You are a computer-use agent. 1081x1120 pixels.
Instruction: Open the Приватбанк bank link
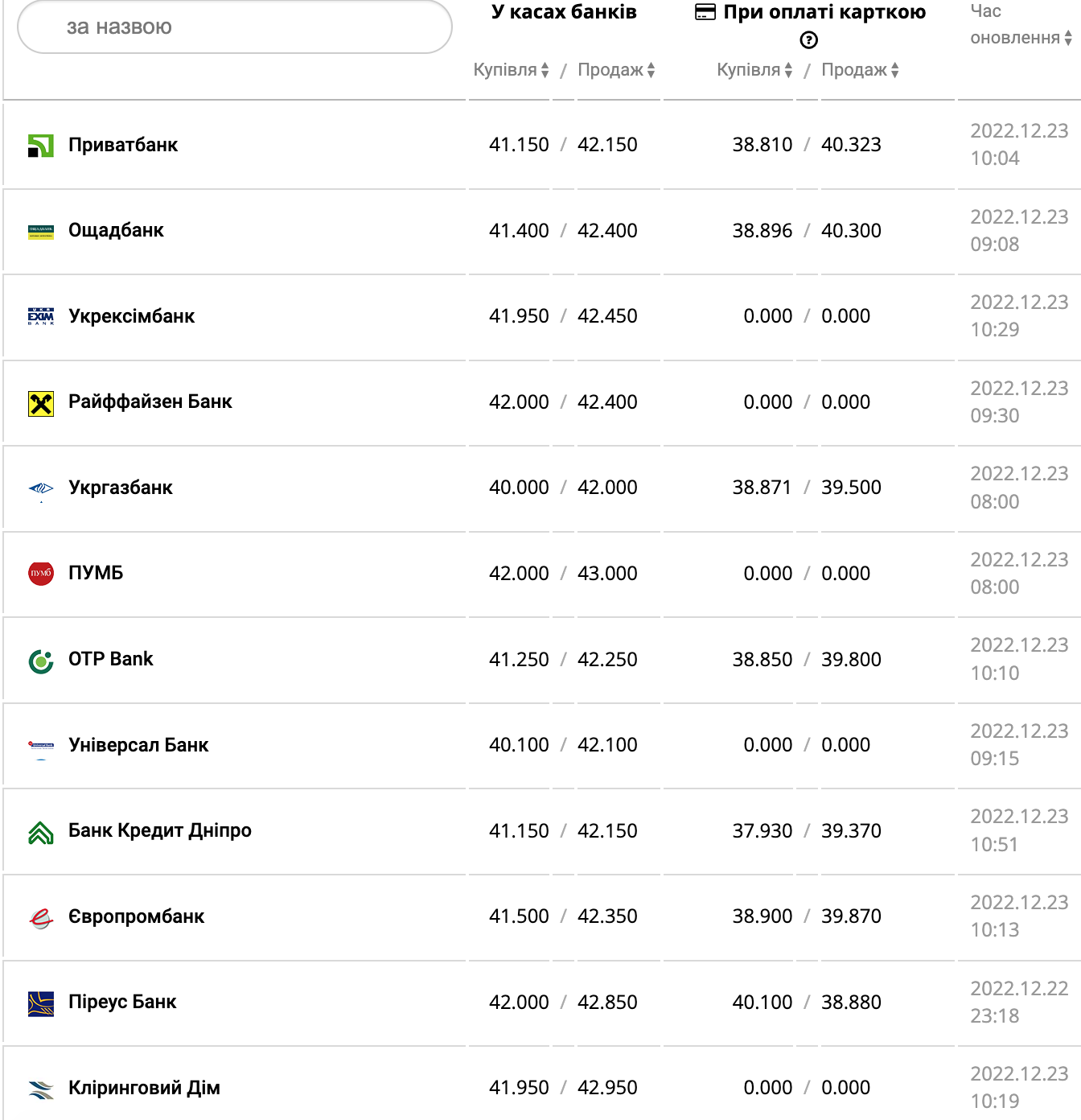click(x=123, y=145)
